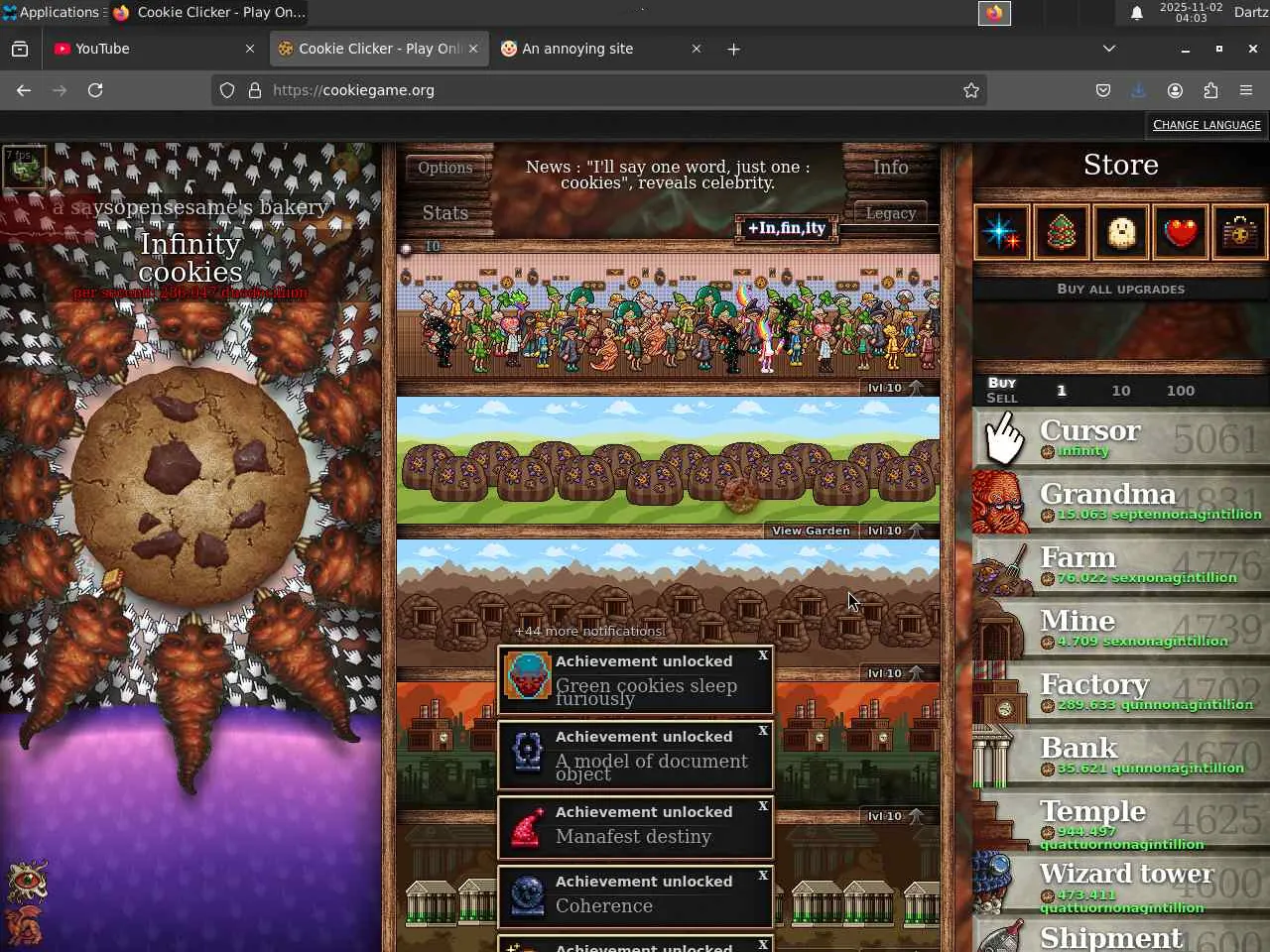Level up the factory row lvl 10

tap(897, 816)
